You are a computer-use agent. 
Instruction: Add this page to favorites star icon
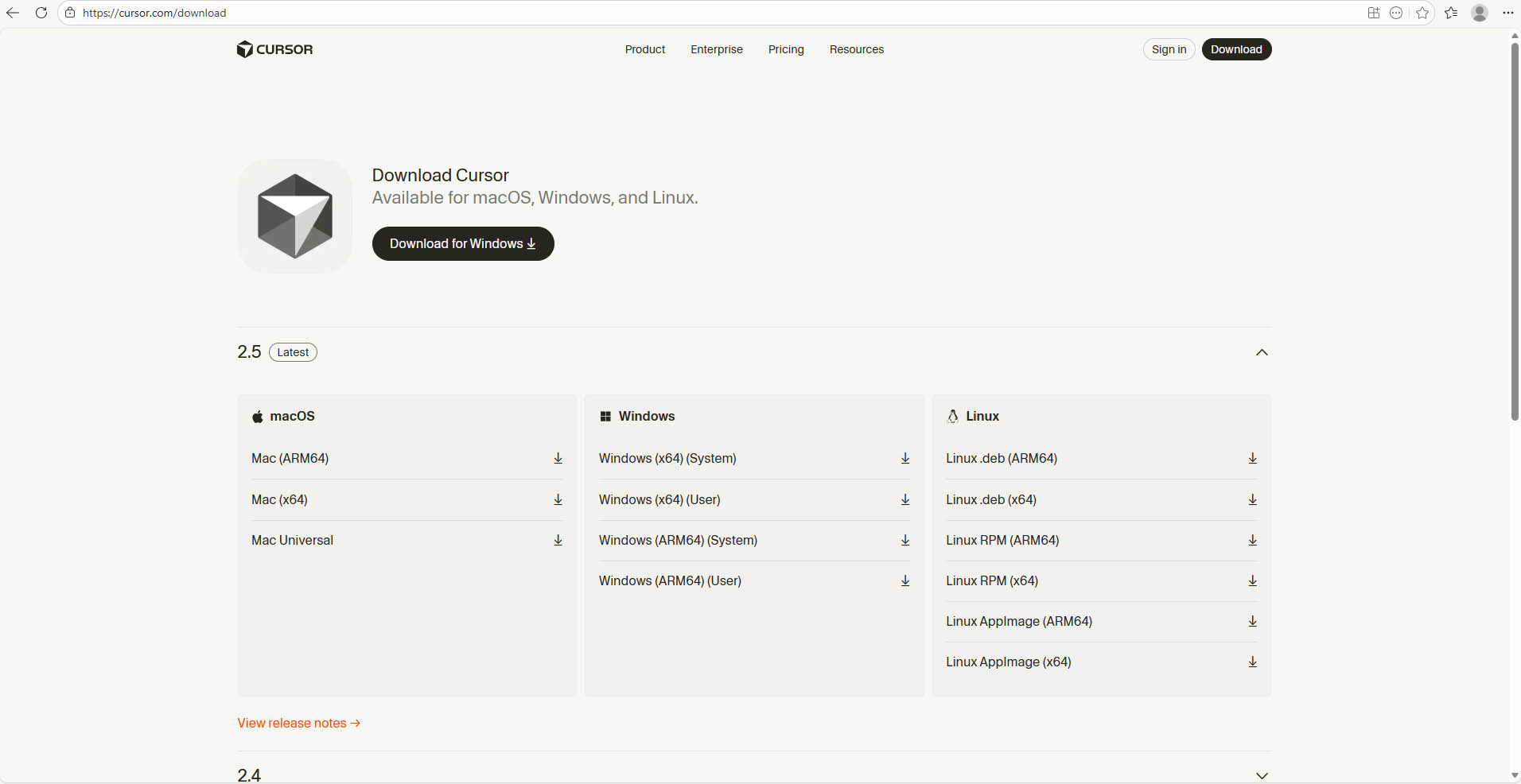point(1422,13)
